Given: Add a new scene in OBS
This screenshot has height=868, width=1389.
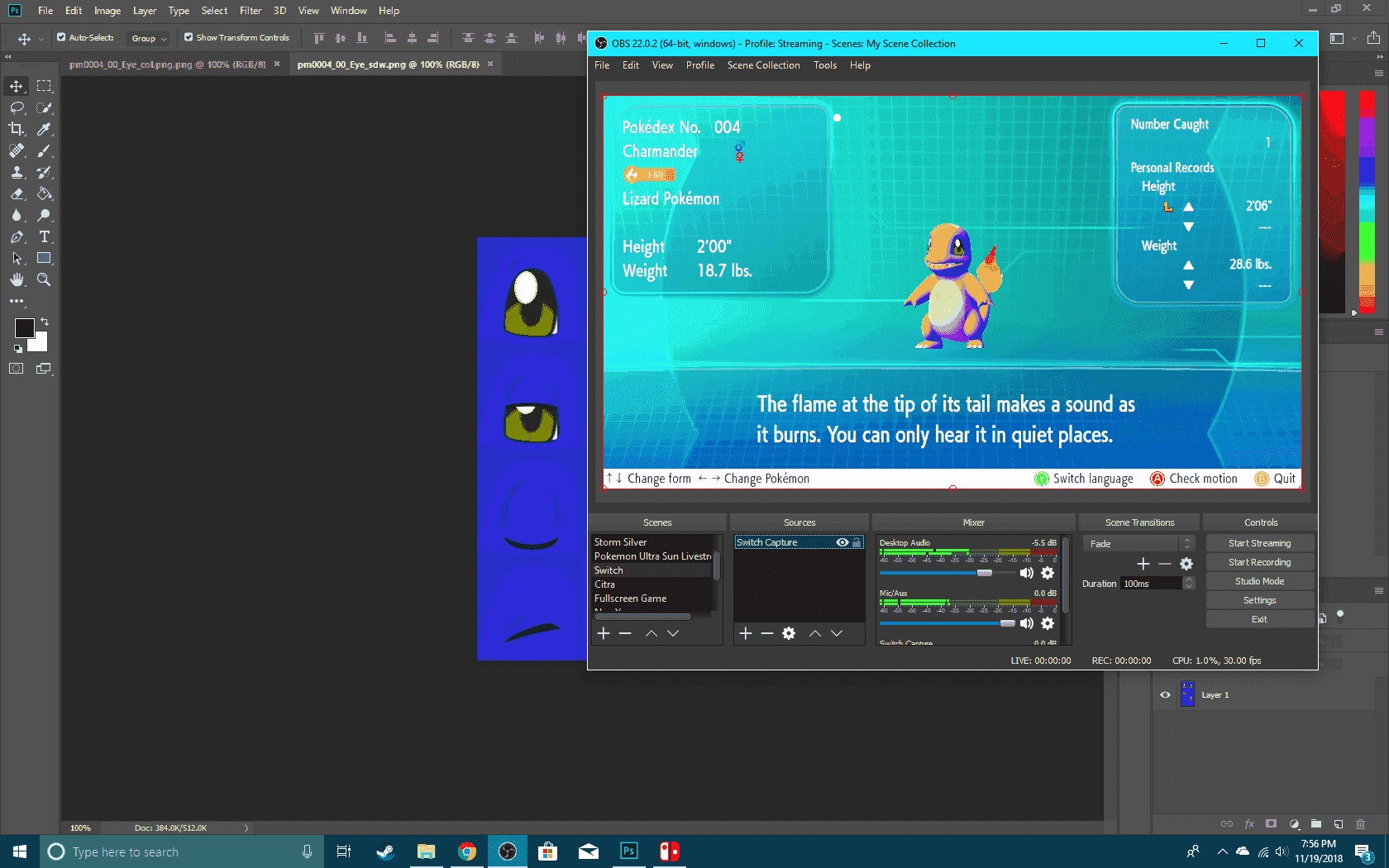Looking at the screenshot, I should pyautogui.click(x=604, y=633).
